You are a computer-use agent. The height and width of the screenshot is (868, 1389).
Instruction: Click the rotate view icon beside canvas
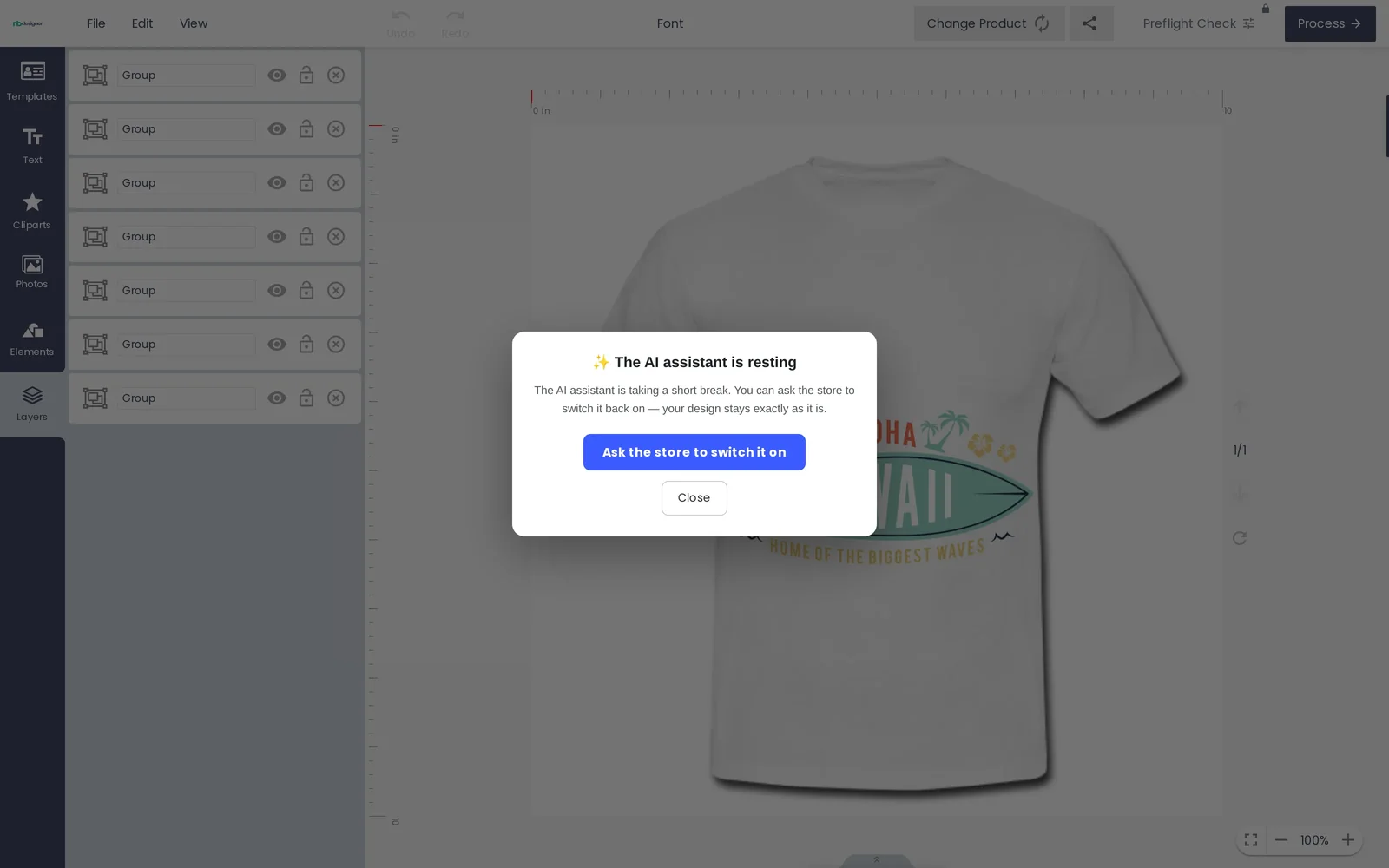[1240, 538]
